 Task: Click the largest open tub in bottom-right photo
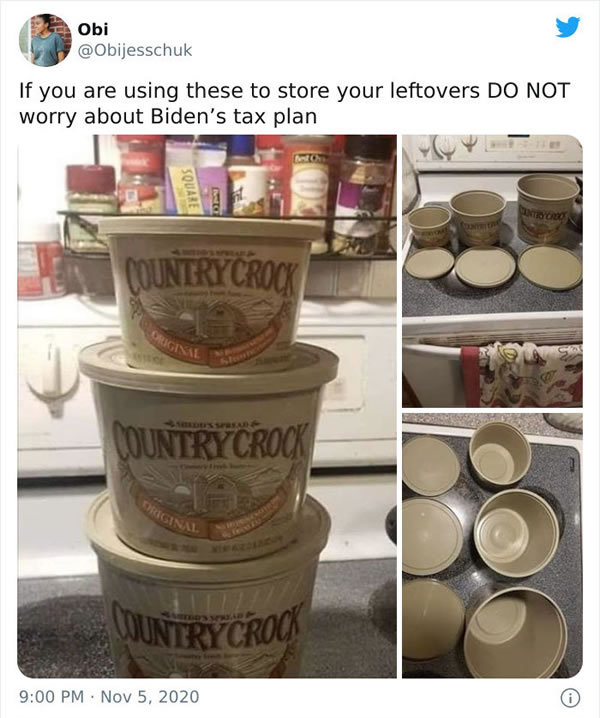pyautogui.click(x=515, y=633)
